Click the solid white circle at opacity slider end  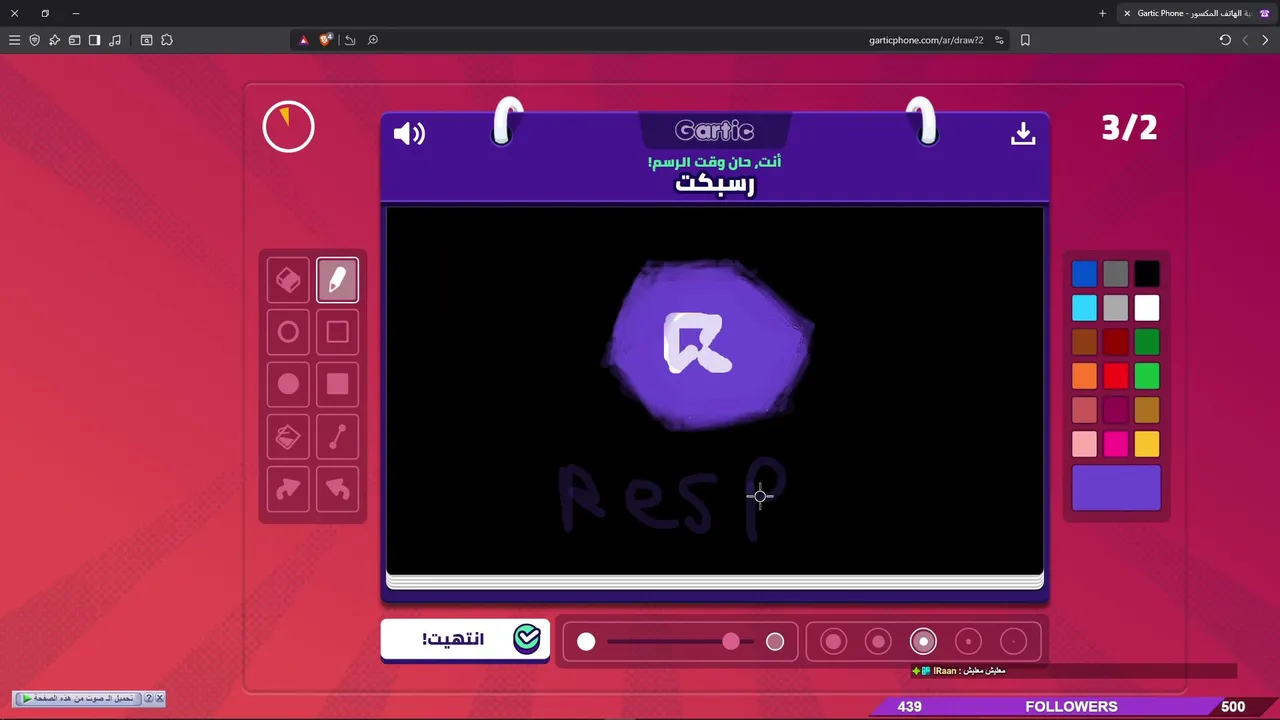pyautogui.click(x=586, y=641)
